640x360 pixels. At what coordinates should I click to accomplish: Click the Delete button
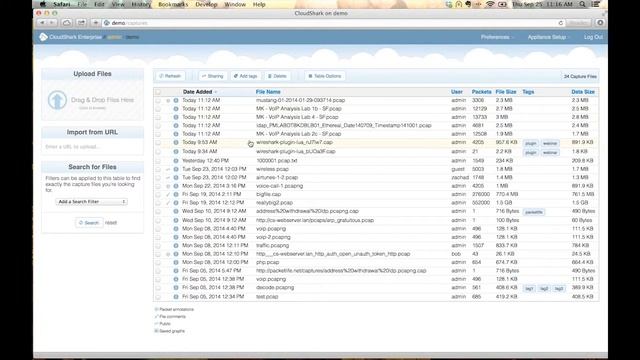coord(277,76)
